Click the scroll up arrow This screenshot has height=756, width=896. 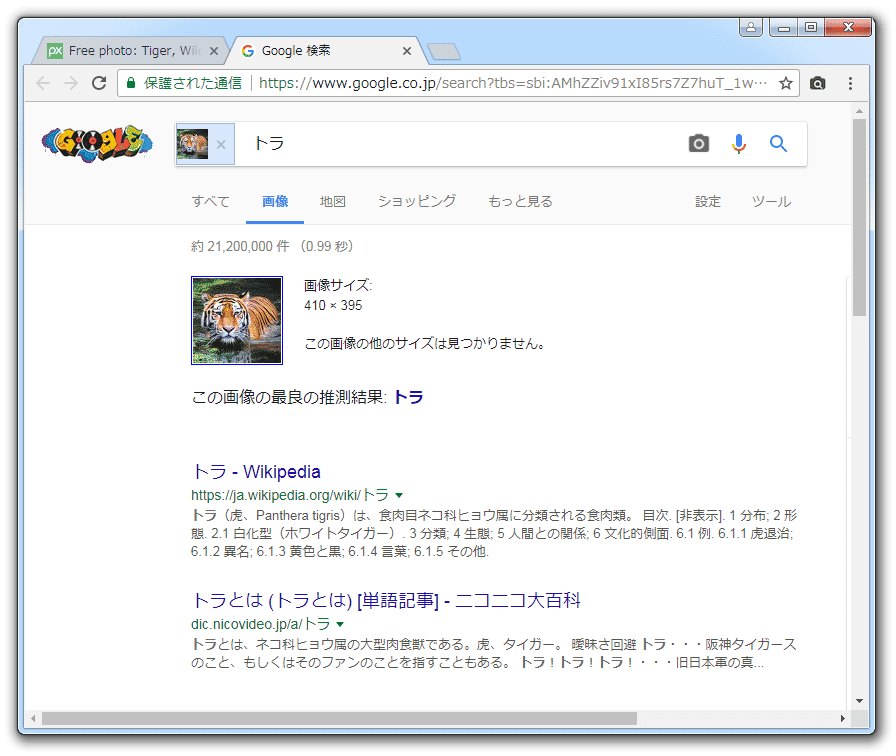[x=859, y=111]
